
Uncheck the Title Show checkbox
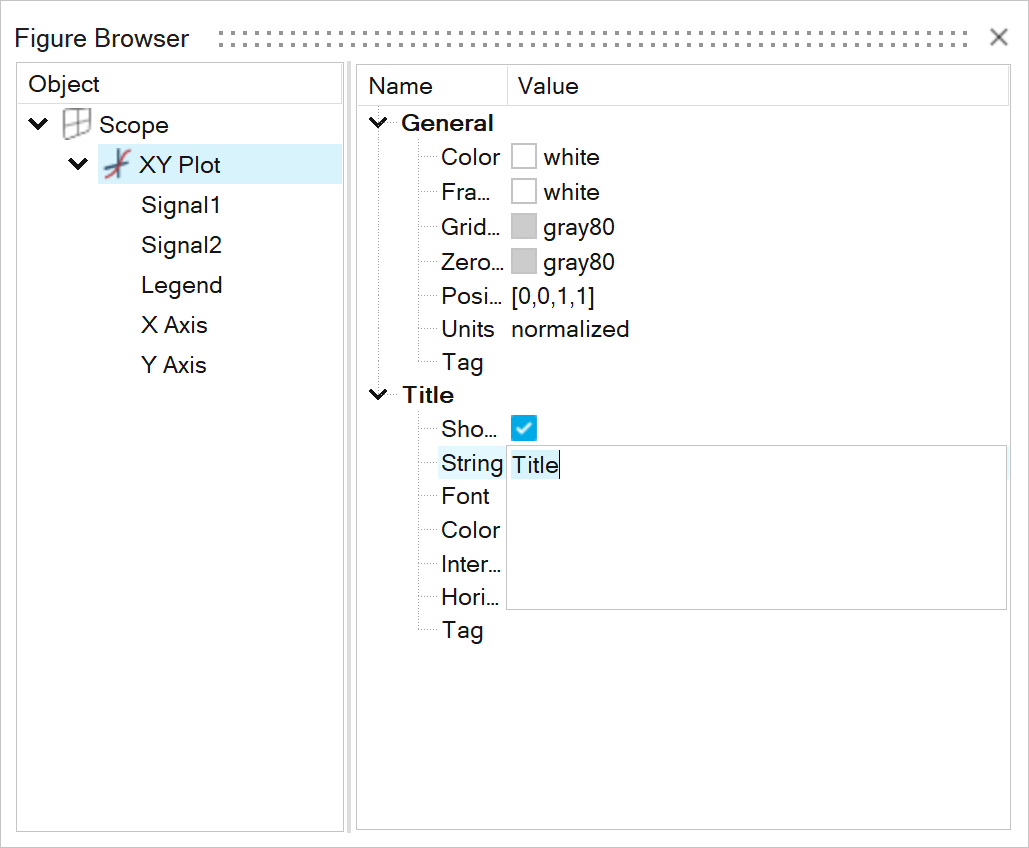(x=524, y=429)
